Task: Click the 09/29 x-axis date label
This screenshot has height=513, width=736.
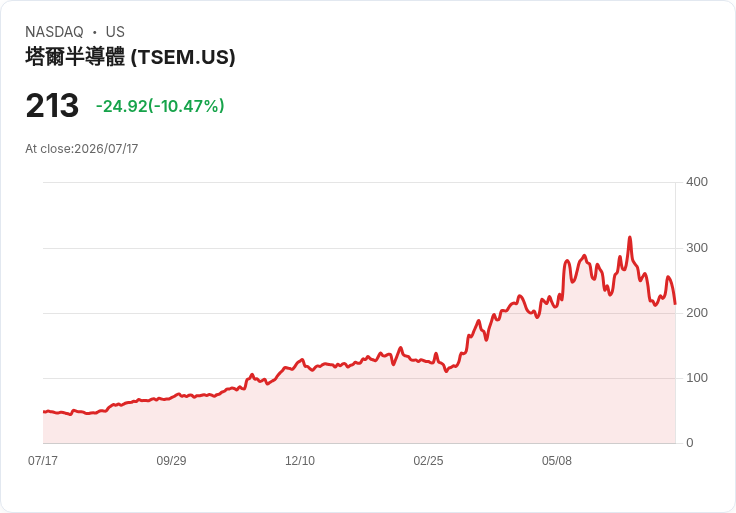Action: coord(171,460)
